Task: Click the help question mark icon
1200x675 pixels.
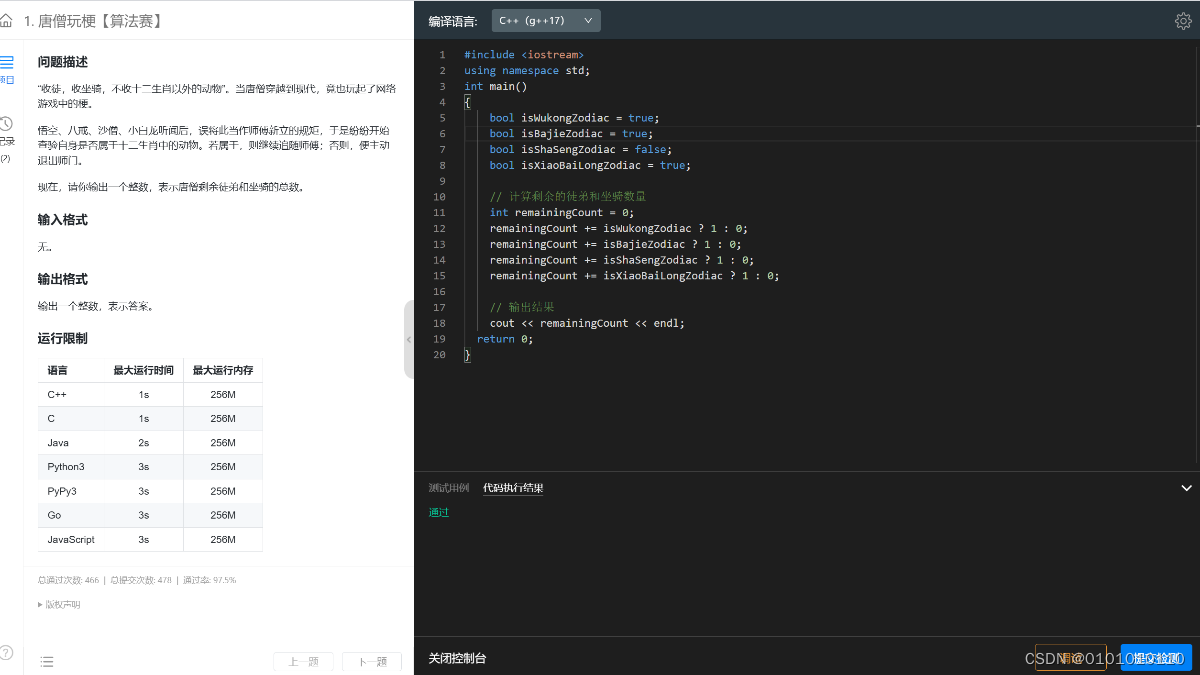Action: coord(6,652)
